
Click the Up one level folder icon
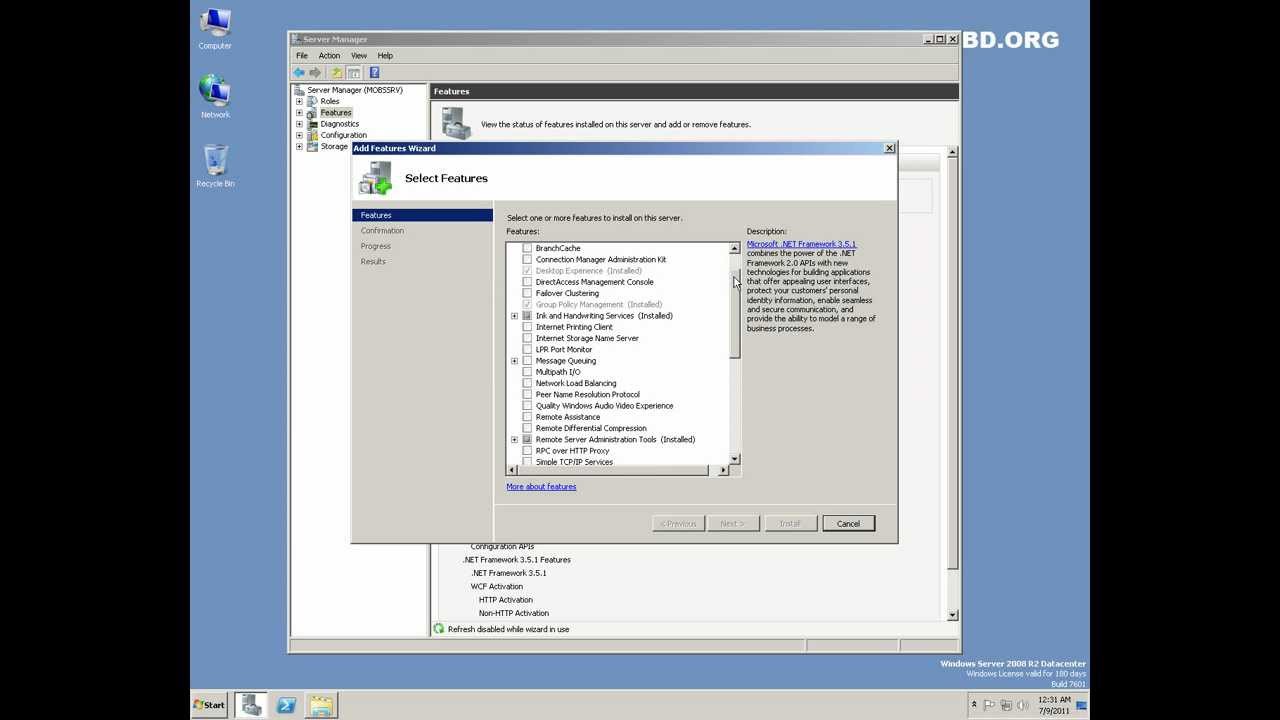point(337,73)
